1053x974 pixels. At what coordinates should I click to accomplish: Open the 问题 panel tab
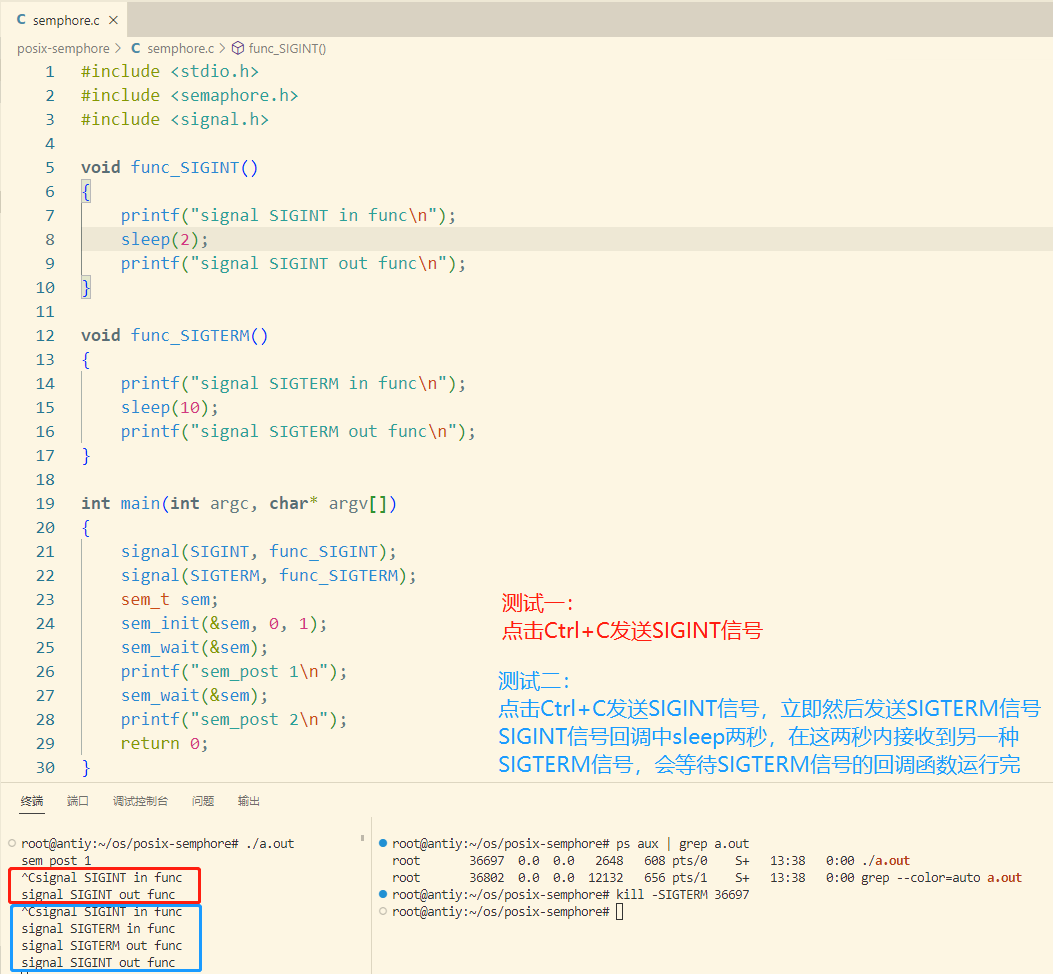click(203, 801)
